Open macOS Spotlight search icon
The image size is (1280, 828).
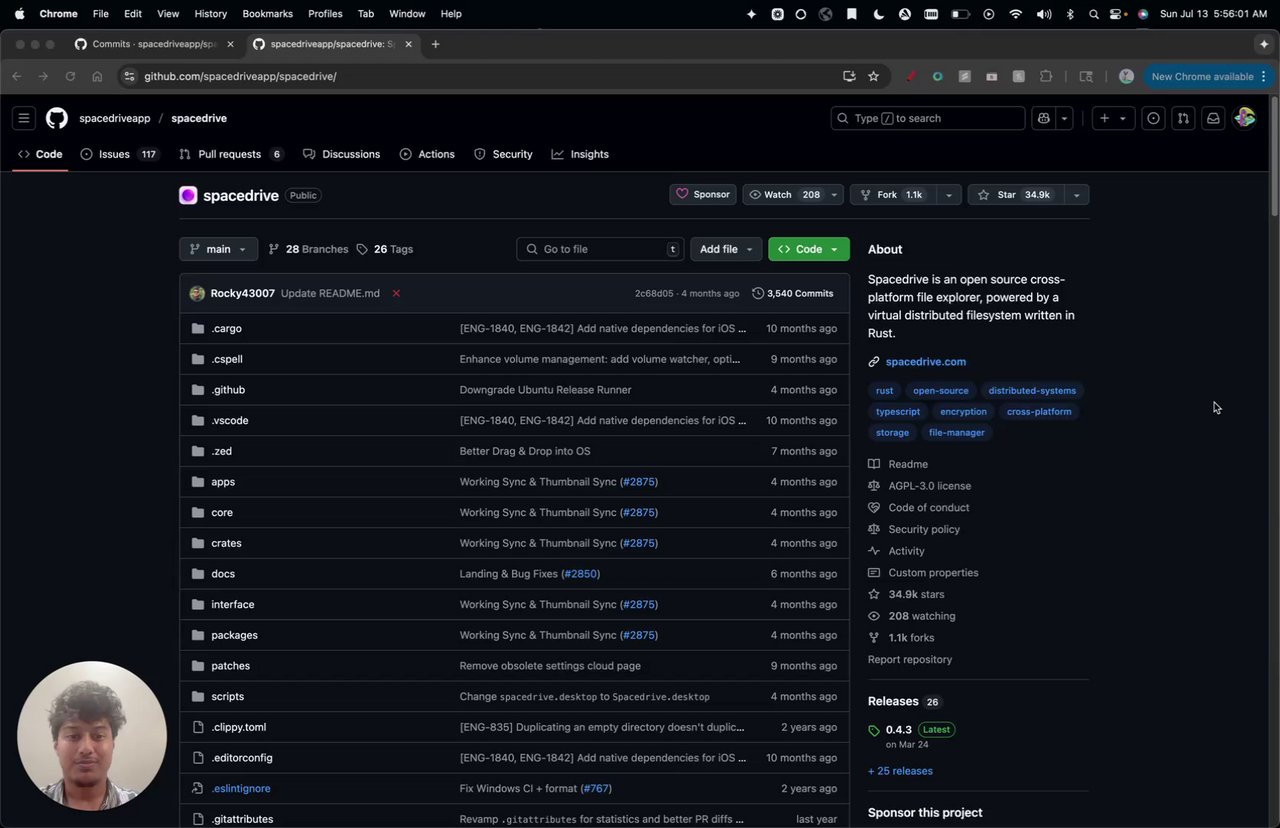[1093, 14]
